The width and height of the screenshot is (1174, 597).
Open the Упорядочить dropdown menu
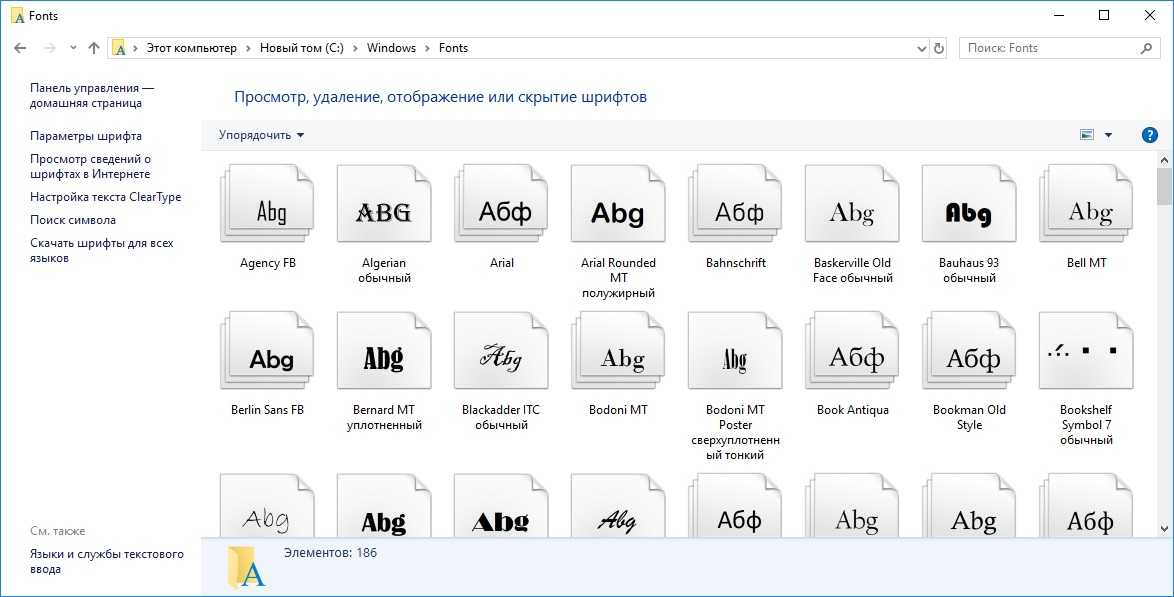click(261, 136)
